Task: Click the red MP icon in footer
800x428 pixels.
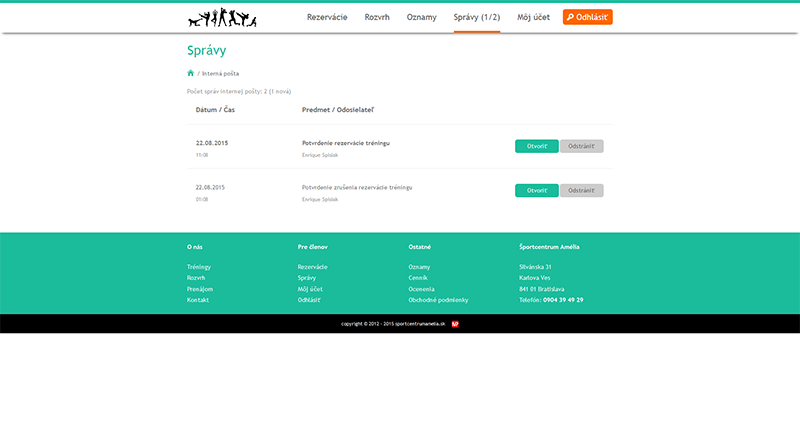Action: click(455, 324)
